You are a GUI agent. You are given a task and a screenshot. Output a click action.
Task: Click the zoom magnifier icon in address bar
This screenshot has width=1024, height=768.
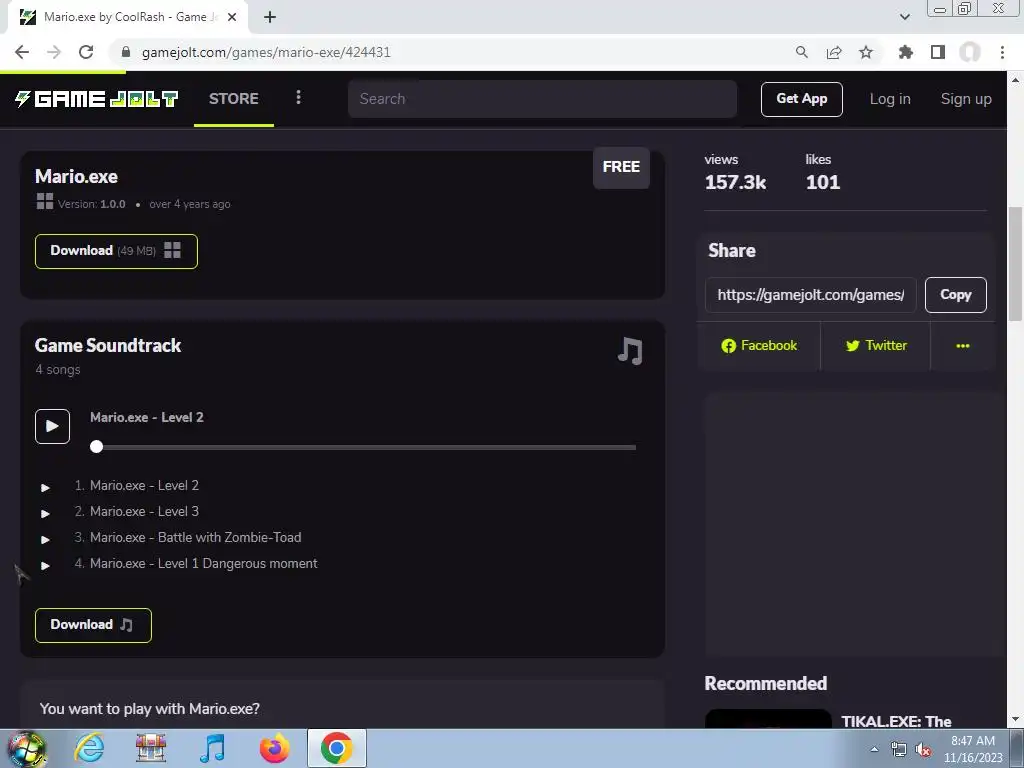click(x=801, y=52)
